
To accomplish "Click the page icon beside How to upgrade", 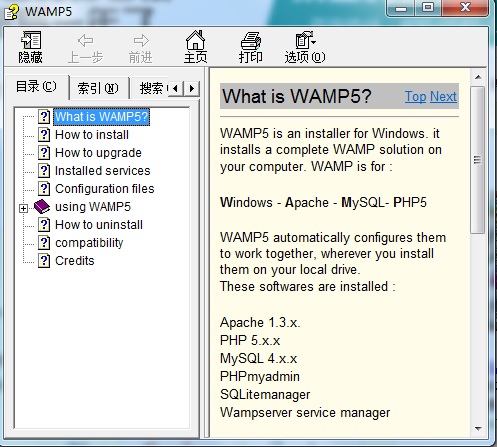I will click(x=44, y=153).
